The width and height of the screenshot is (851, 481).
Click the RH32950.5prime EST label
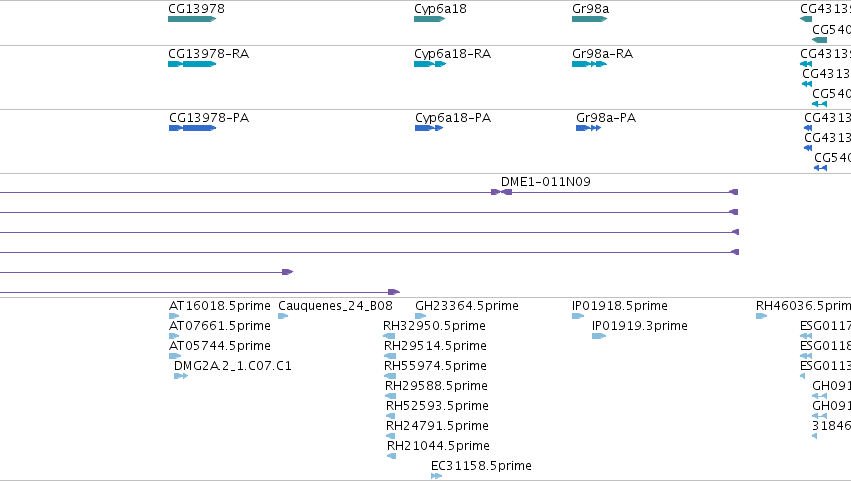point(434,326)
